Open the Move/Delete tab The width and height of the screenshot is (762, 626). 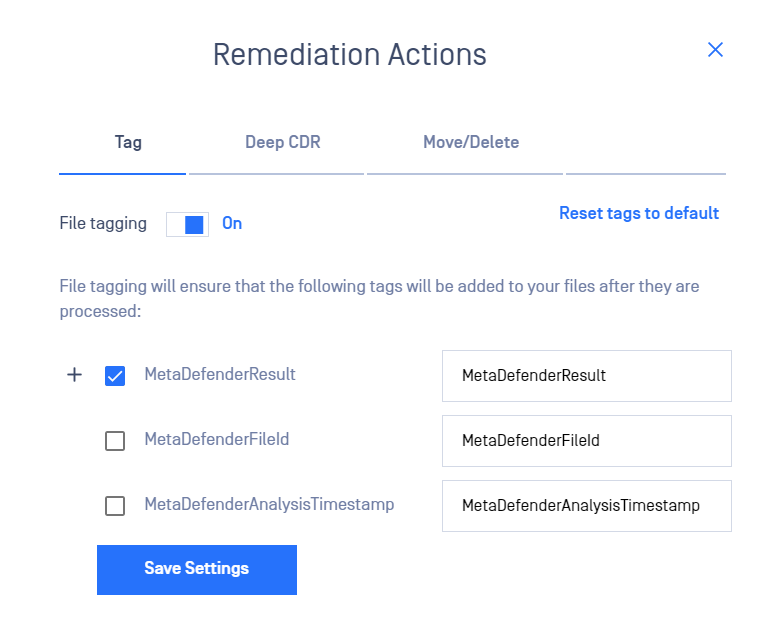471,142
